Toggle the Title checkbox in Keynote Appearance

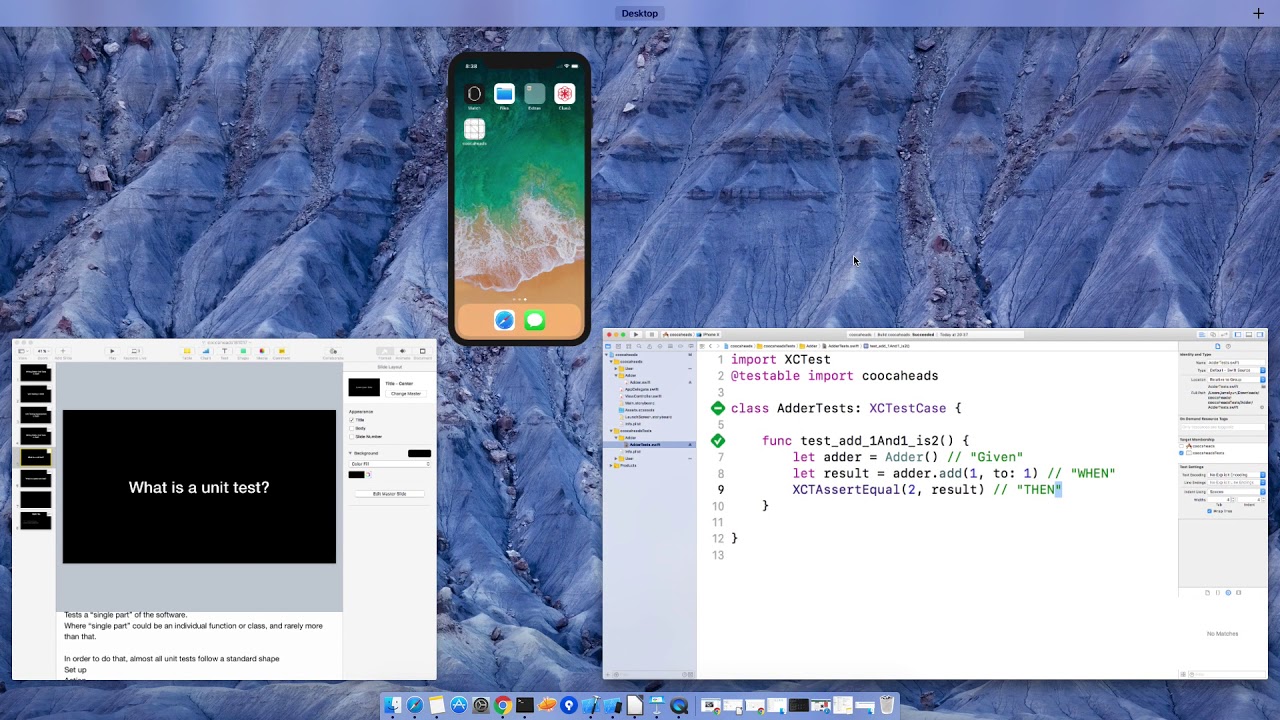coord(351,420)
